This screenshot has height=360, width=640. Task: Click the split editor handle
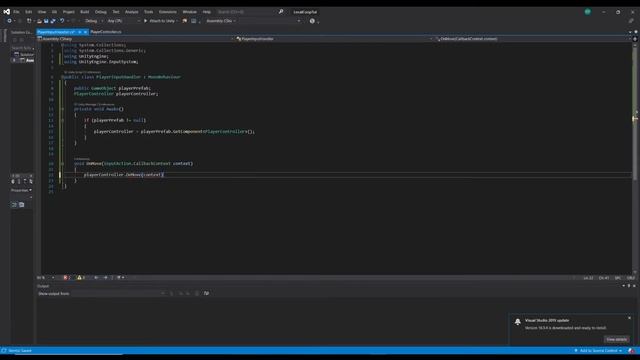pyautogui.click(x=635, y=39)
